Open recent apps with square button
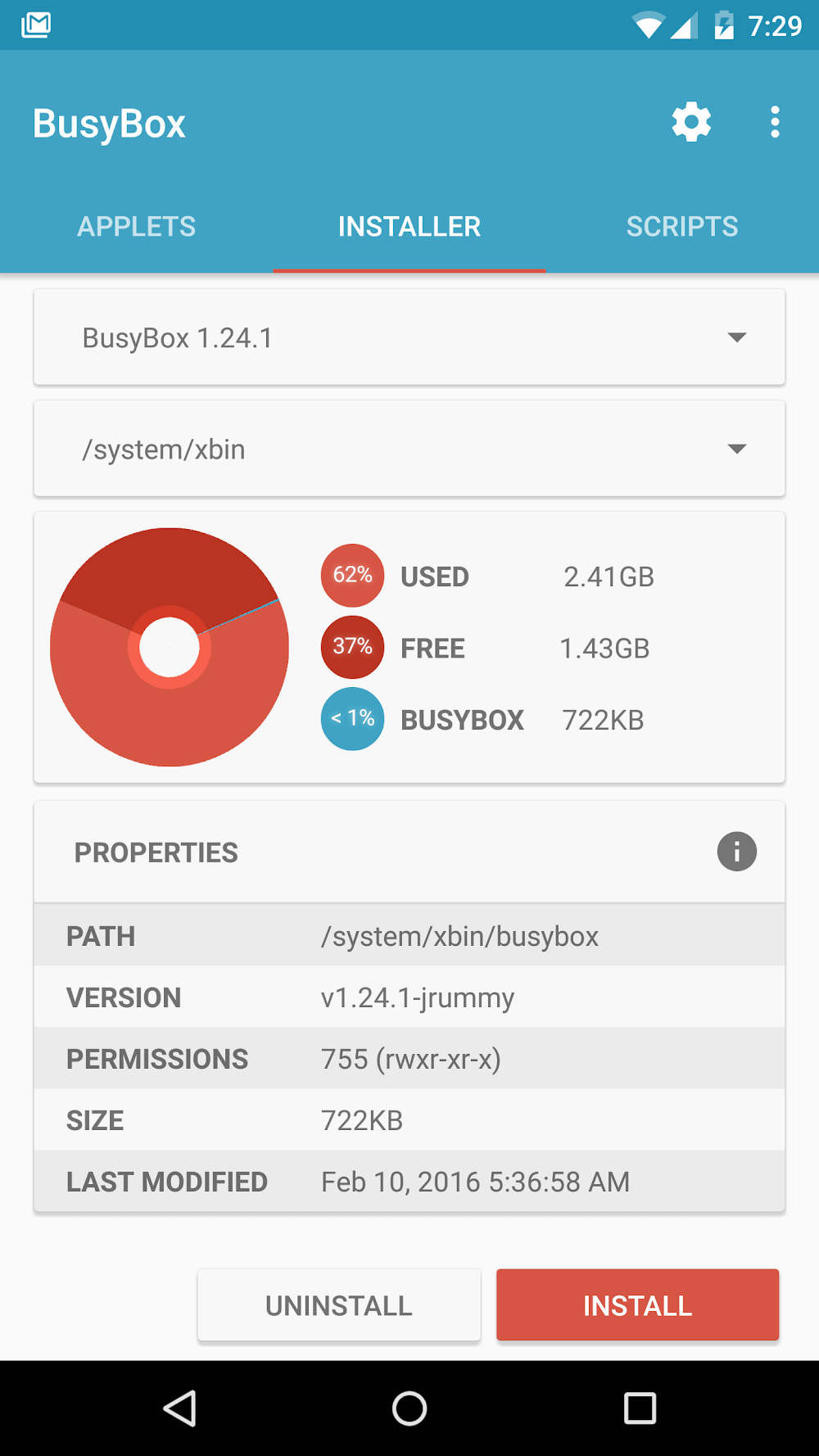This screenshot has width=819, height=1456. pos(640,1409)
